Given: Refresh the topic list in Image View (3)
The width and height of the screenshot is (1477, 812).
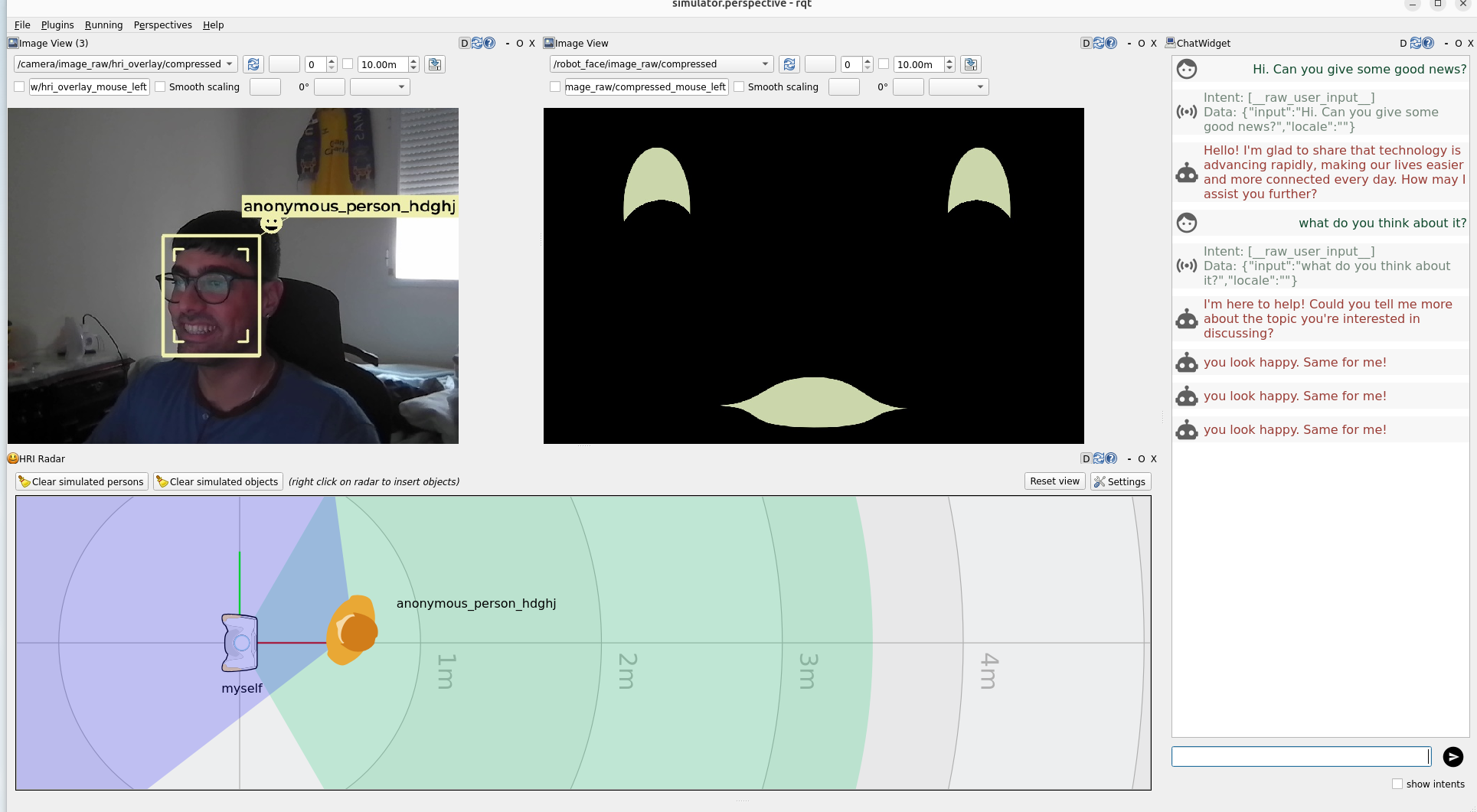Looking at the screenshot, I should point(253,64).
